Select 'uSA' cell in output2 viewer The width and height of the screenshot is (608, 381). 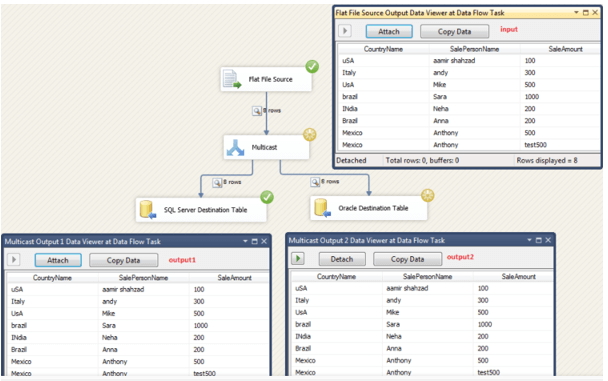(337, 288)
